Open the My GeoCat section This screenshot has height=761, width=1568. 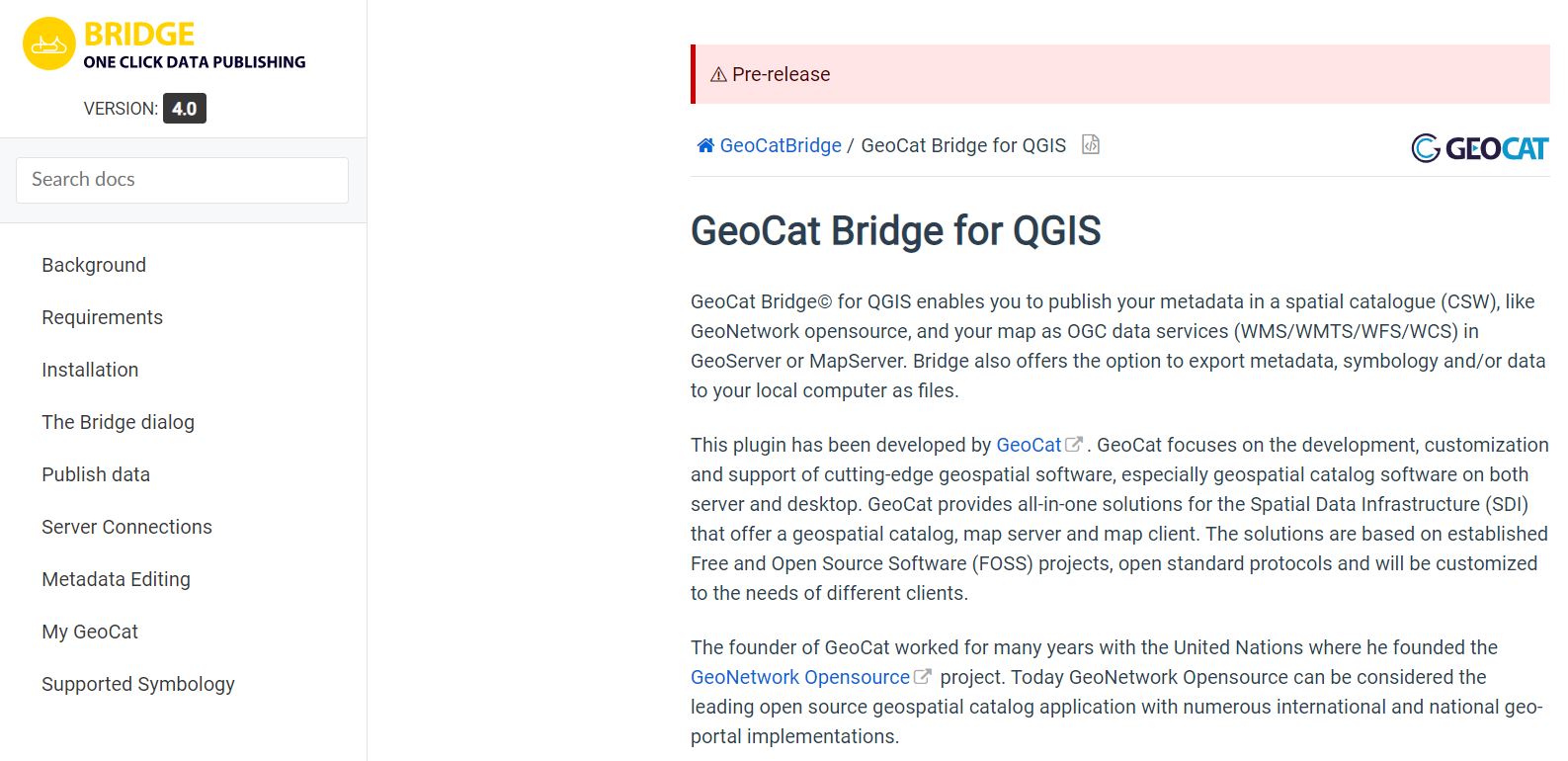(90, 632)
